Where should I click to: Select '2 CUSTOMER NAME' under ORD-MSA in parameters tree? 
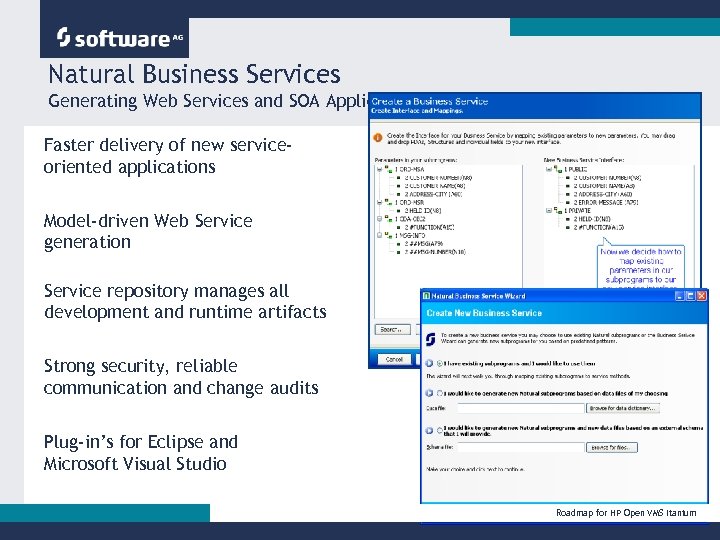[435, 186]
